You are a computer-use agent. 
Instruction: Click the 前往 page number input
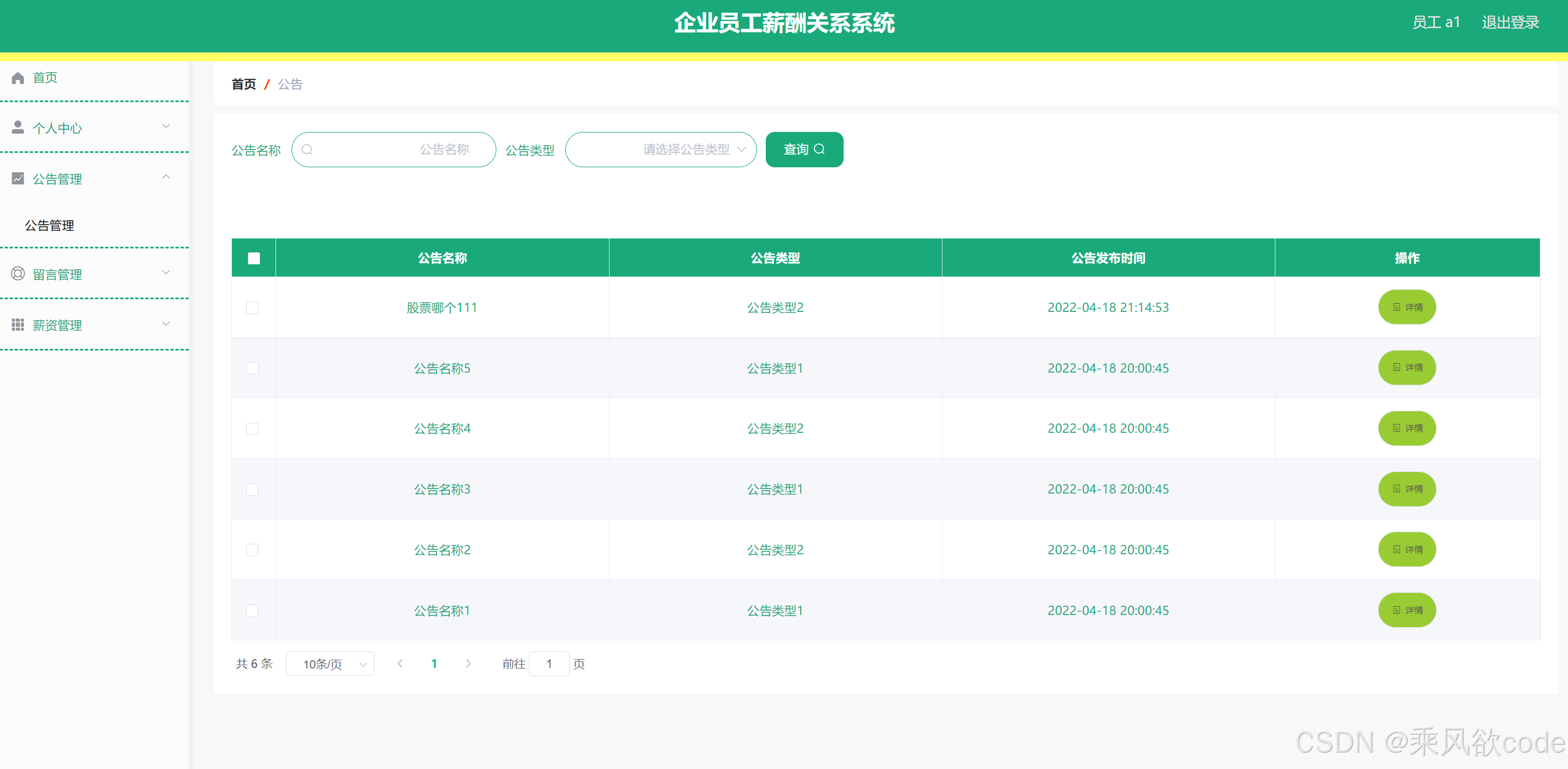(548, 664)
